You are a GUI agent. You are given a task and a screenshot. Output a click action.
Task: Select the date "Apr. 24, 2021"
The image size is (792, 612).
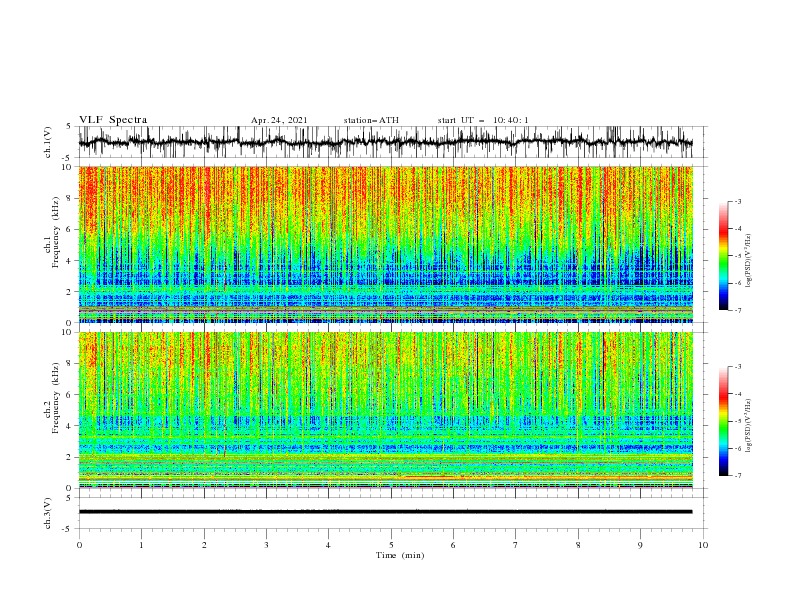279,120
